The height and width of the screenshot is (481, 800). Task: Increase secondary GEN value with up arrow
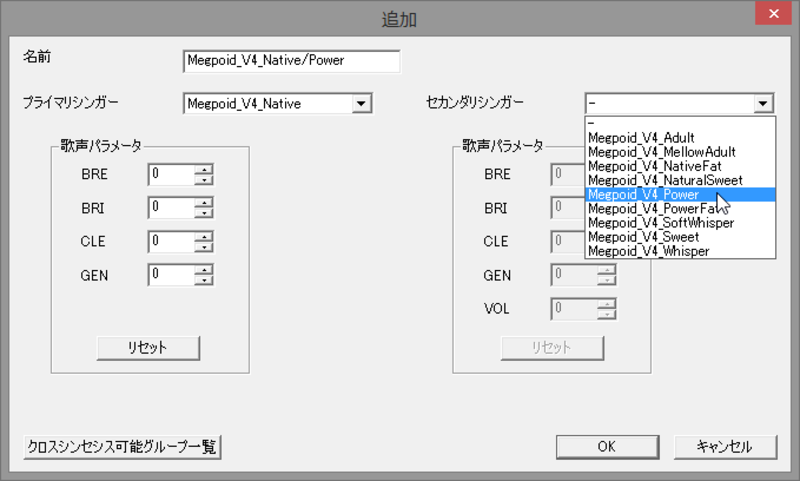607,270
